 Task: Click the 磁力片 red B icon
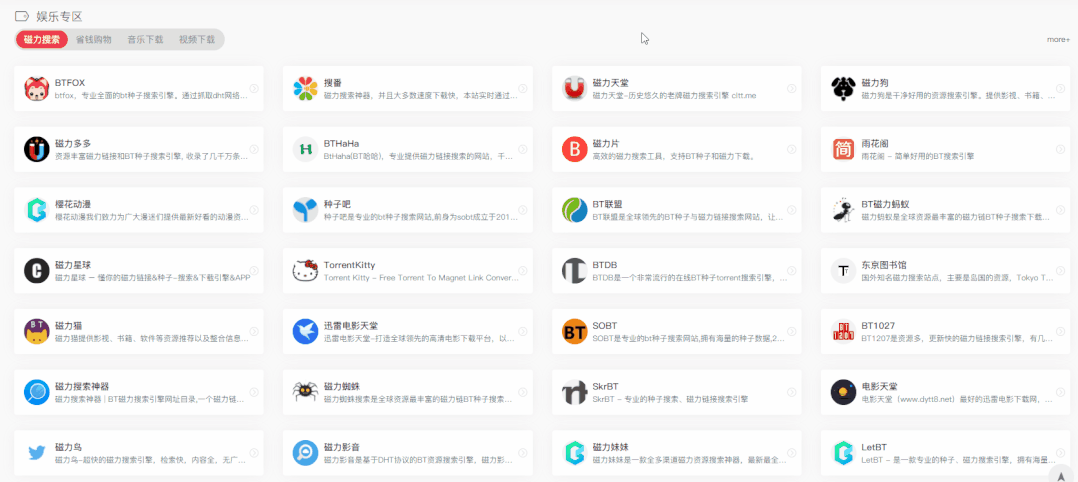point(574,149)
